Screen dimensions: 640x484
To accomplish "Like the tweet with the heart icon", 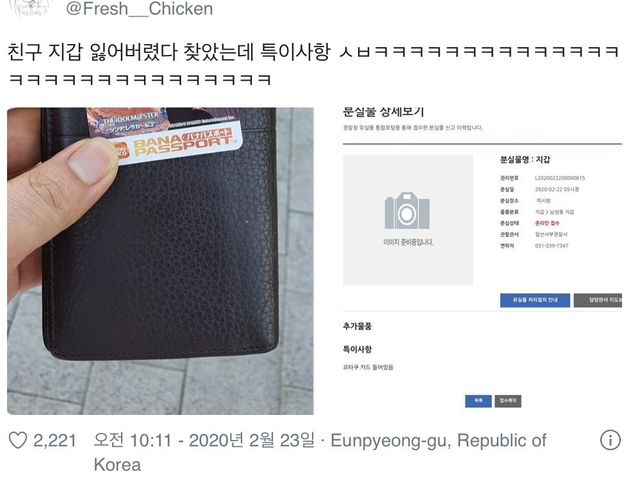I will click(x=18, y=440).
